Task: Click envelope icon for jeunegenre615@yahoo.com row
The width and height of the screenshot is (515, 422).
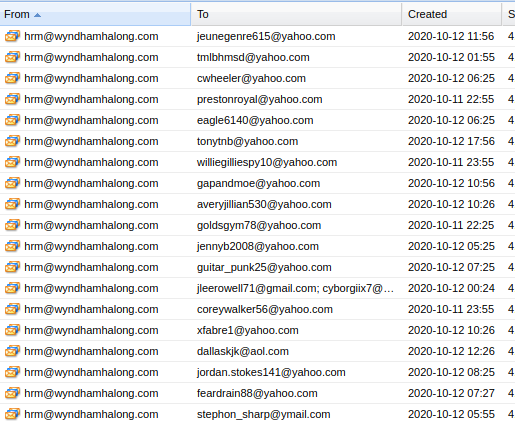Action: tap(12, 36)
